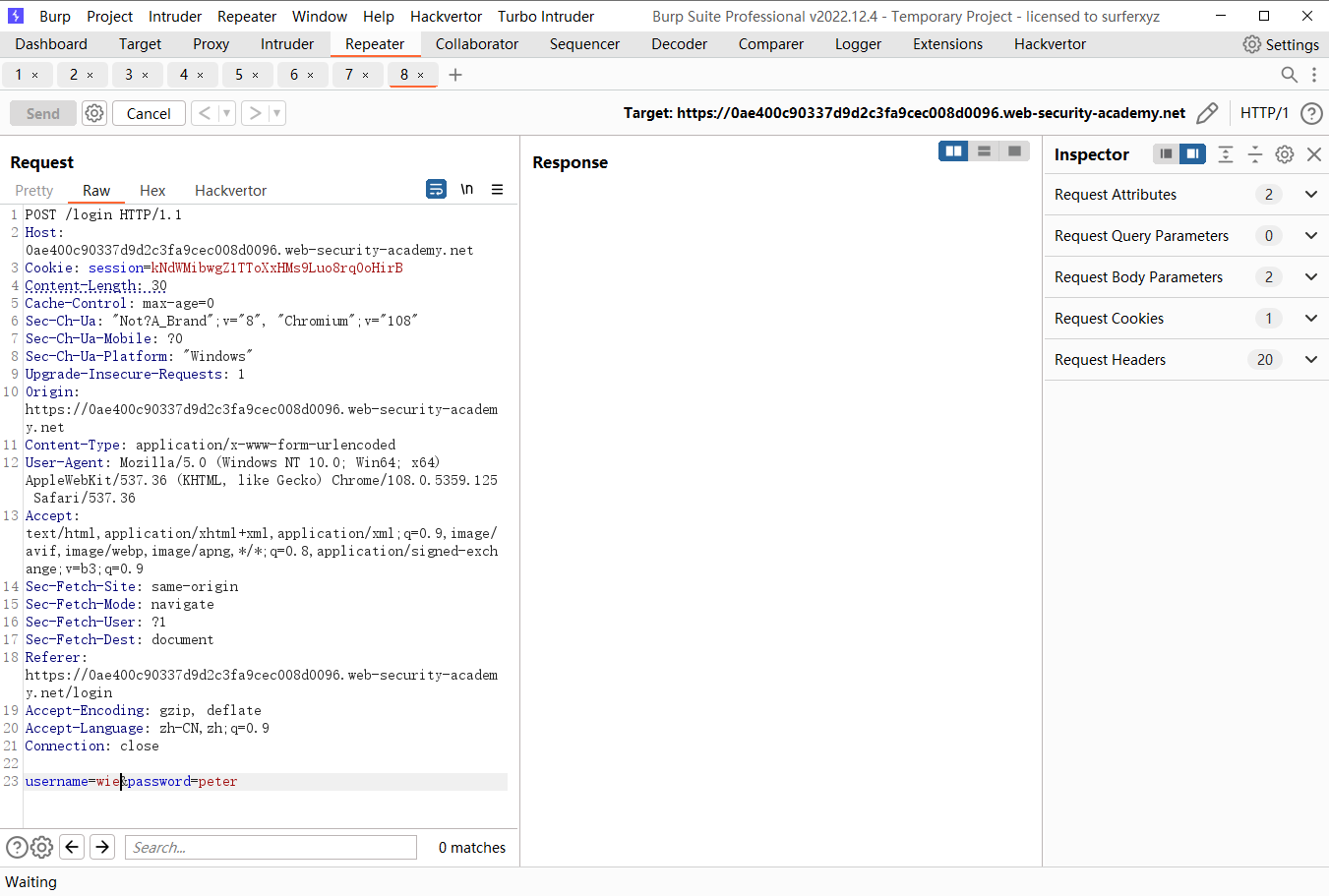
Task: Switch to the Decoder tab
Action: point(679,44)
